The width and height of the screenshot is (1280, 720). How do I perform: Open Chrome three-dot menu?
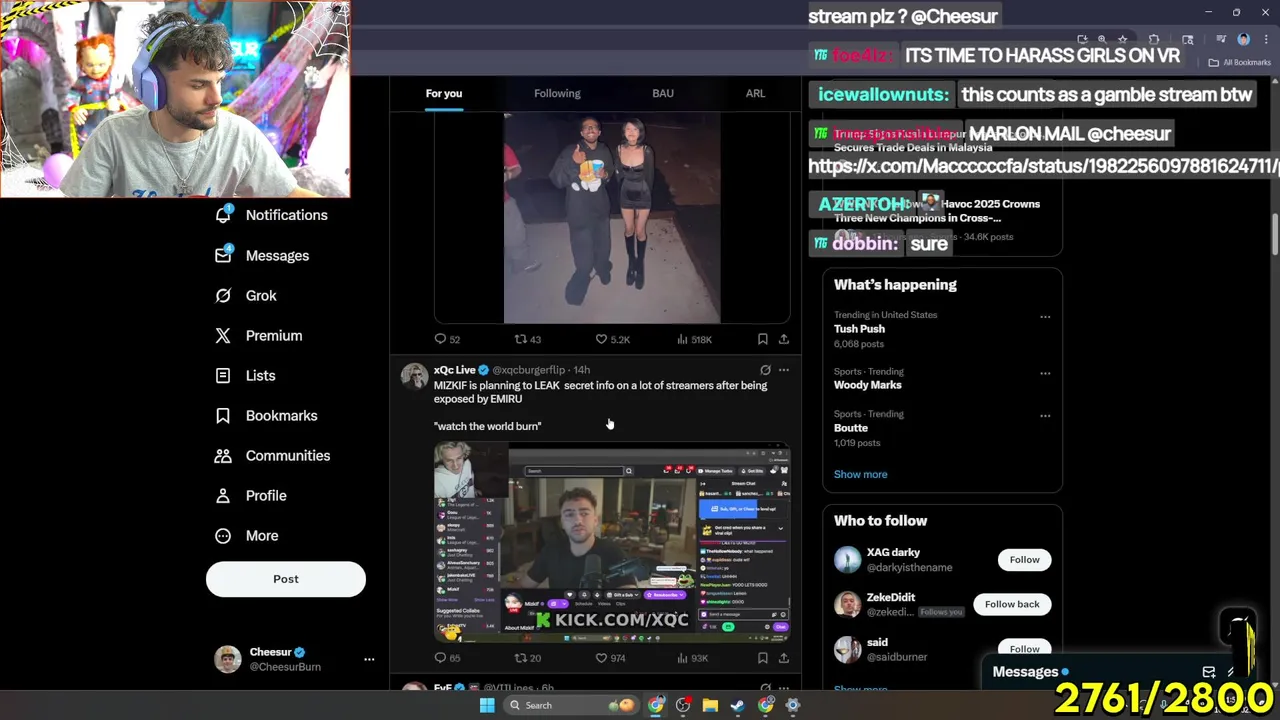click(x=1264, y=39)
